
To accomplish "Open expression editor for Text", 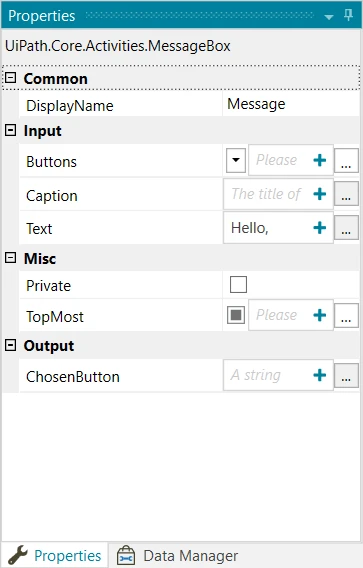I will pyautogui.click(x=346, y=227).
